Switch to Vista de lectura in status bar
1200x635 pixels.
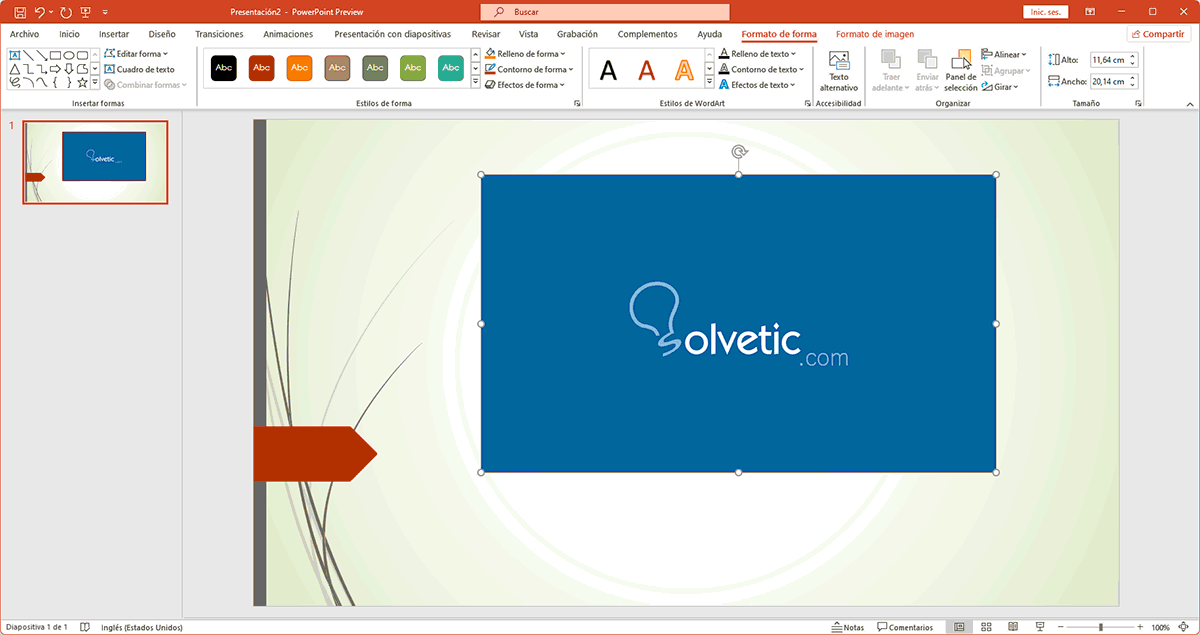(1013, 627)
